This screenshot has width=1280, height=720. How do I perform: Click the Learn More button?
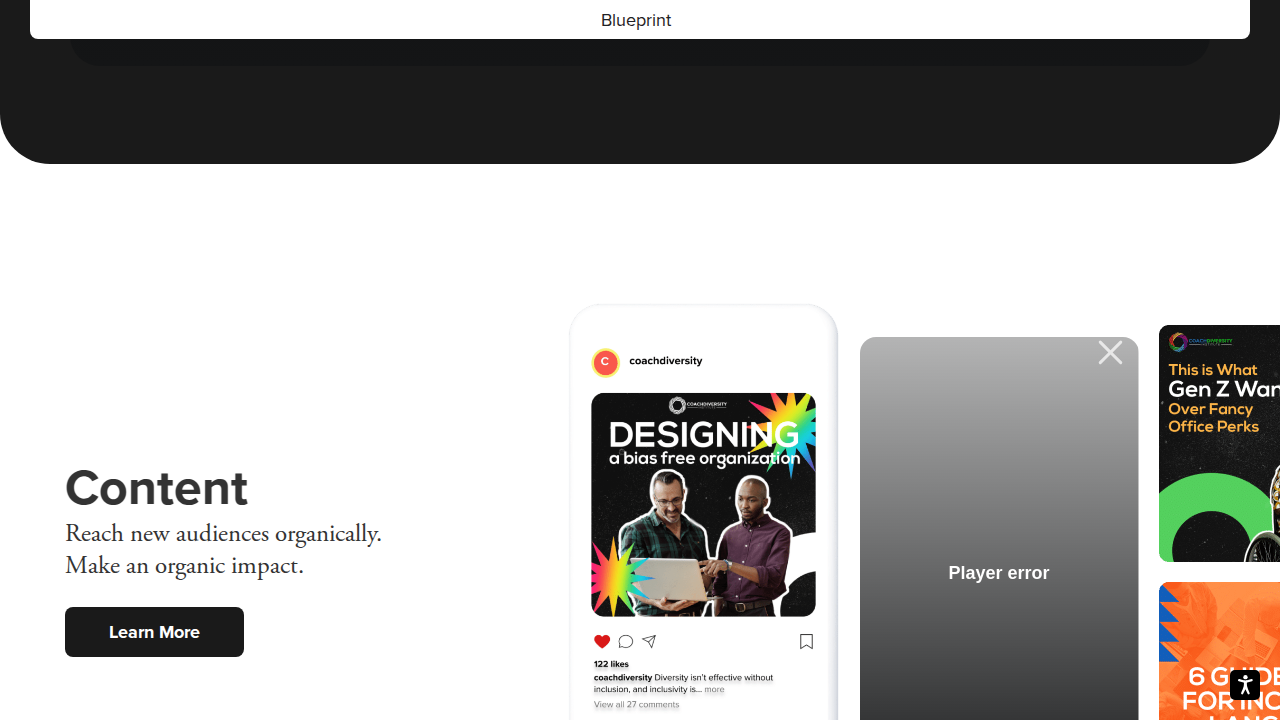click(154, 632)
